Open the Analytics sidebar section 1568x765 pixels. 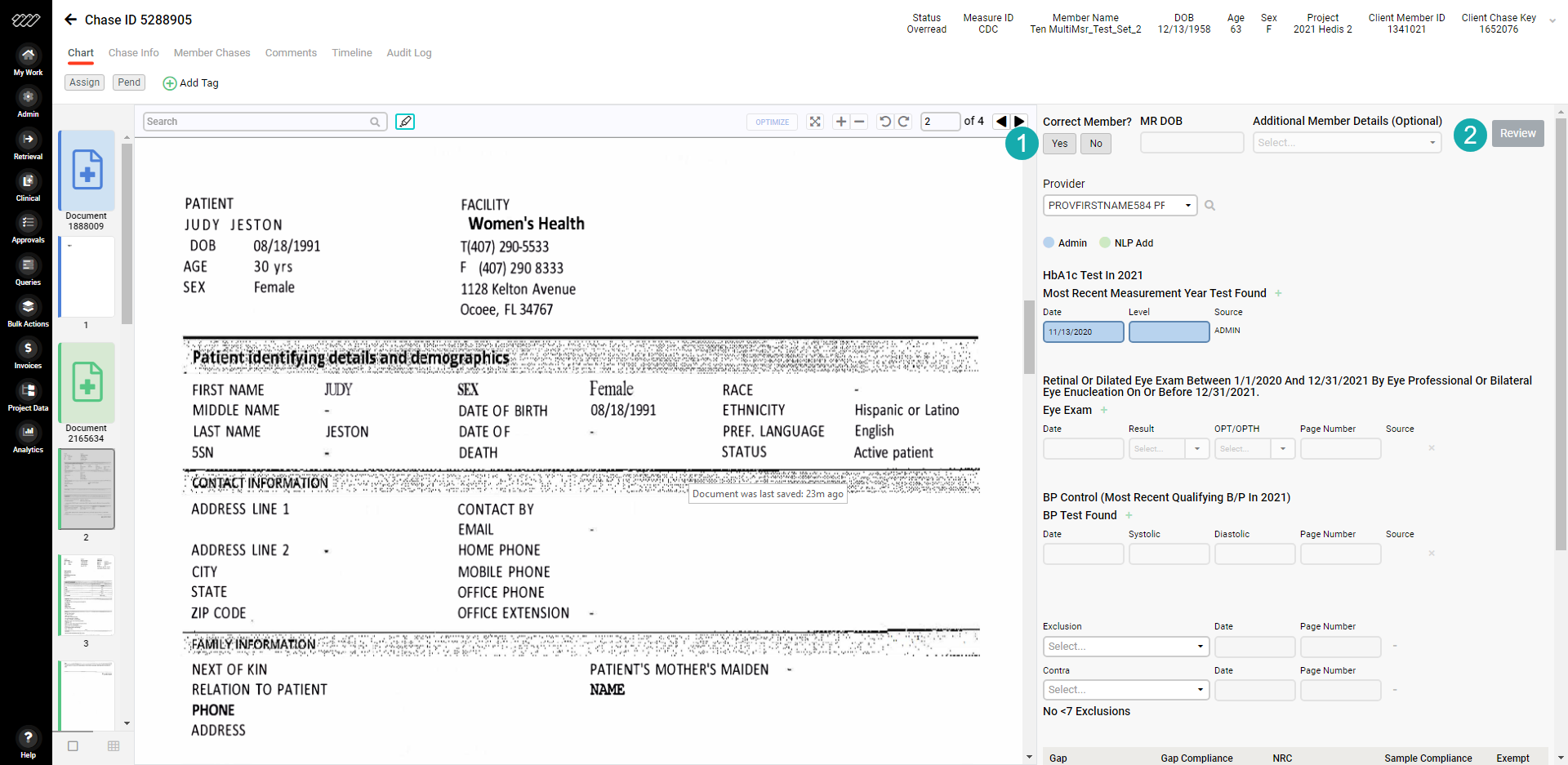[x=28, y=438]
